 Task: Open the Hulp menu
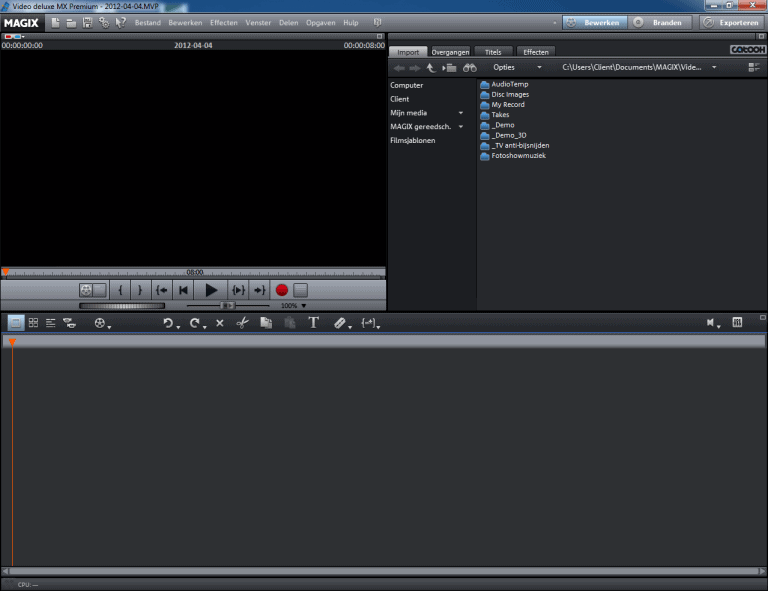tap(351, 23)
